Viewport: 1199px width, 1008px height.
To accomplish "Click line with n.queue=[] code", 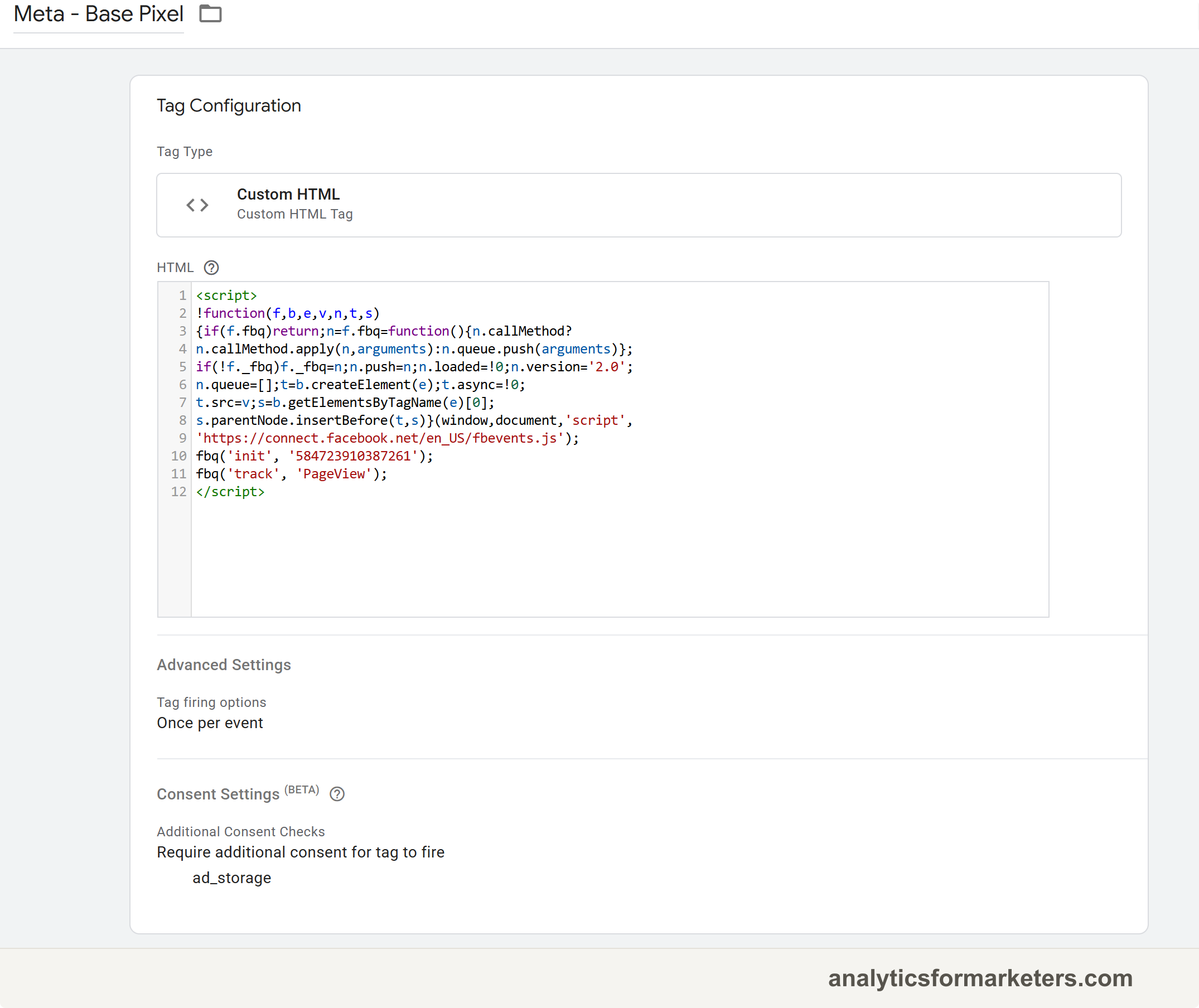I will pyautogui.click(x=361, y=385).
